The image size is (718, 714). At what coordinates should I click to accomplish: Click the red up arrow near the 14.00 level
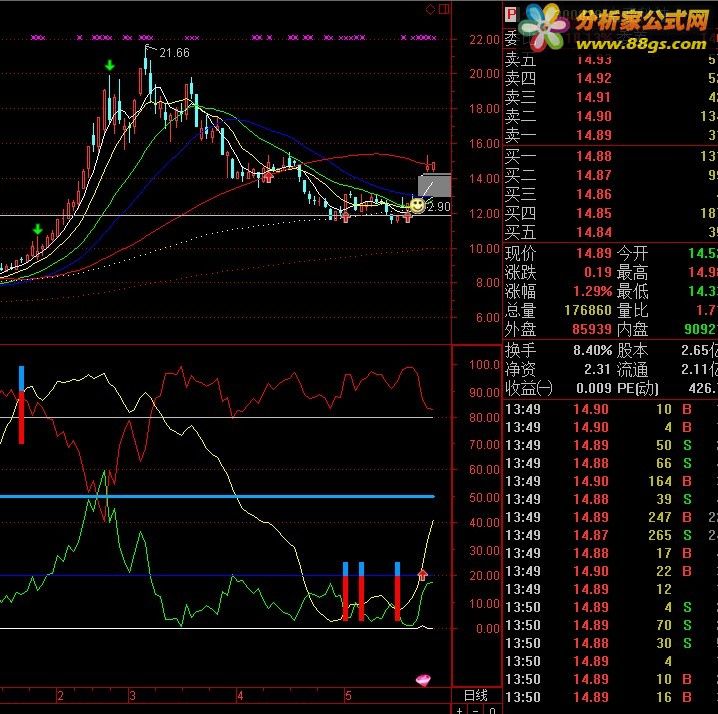268,177
